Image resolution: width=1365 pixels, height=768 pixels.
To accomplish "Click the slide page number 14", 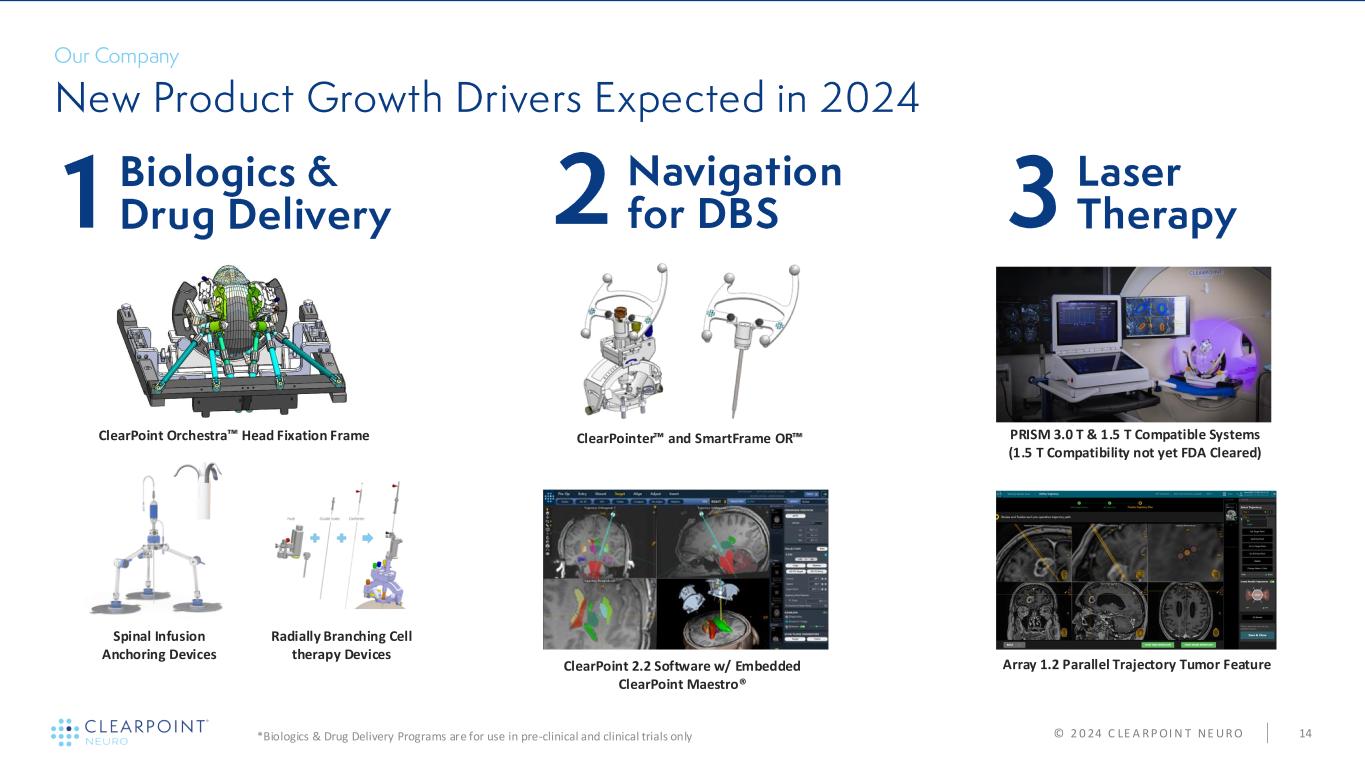I will [x=1305, y=734].
